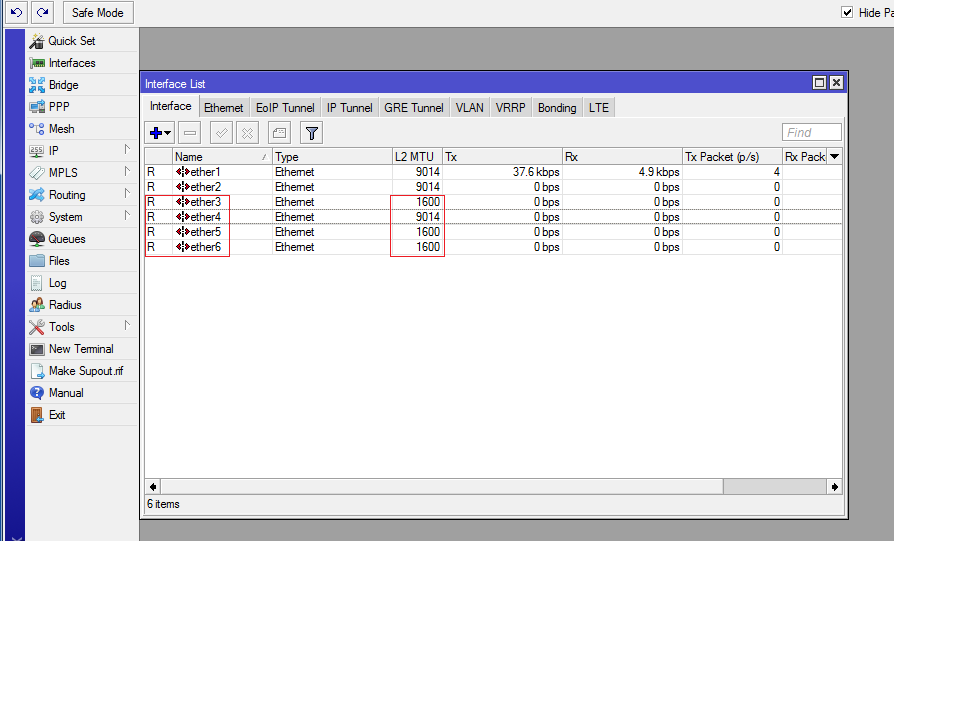Click the Routing menu icon
This screenshot has width=960, height=720.
tap(37, 195)
